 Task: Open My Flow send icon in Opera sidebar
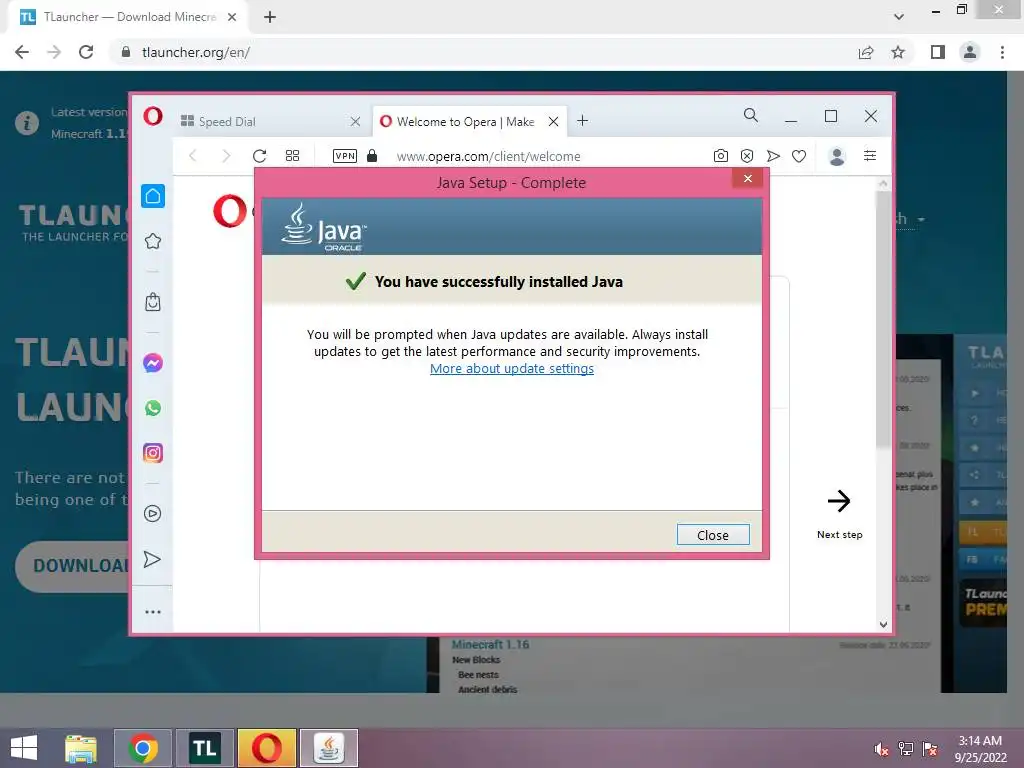(x=152, y=559)
